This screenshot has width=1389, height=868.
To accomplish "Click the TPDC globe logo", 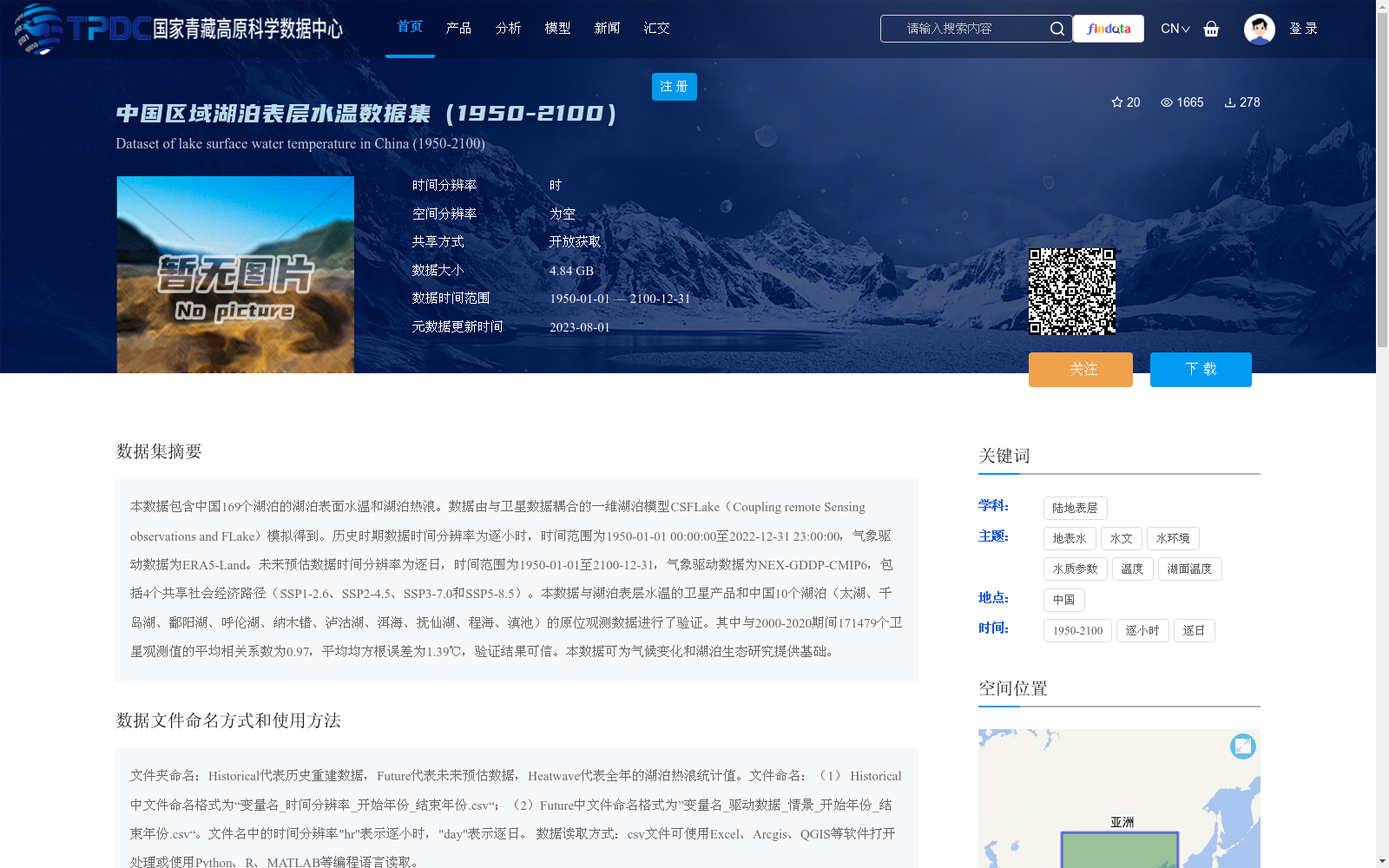I will pos(38,29).
